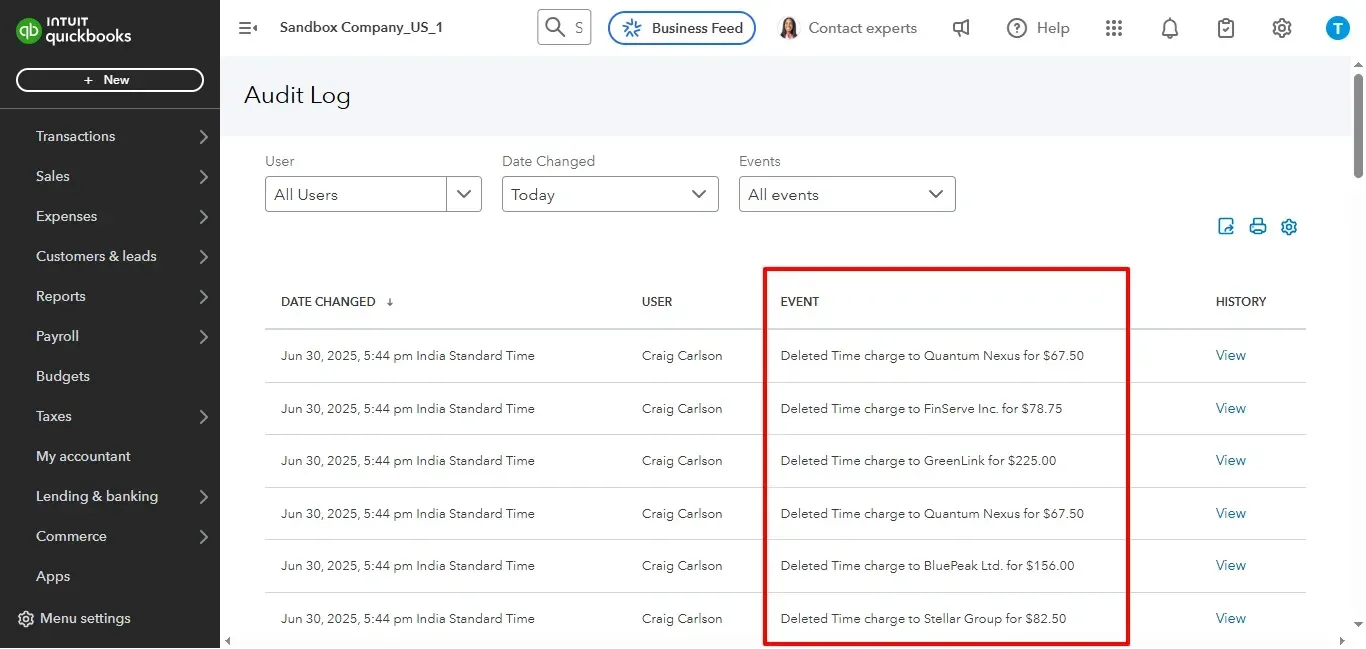Open Apps in sidebar
Viewport: 1366px width, 649px height.
tap(53, 576)
